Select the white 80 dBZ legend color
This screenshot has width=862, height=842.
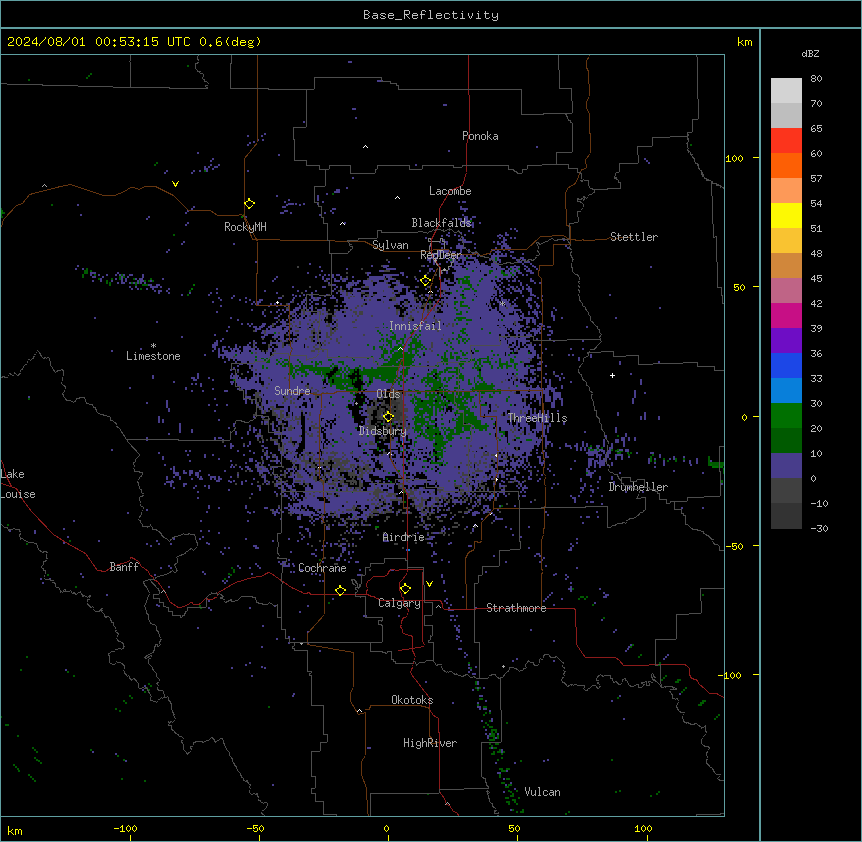tap(786, 91)
